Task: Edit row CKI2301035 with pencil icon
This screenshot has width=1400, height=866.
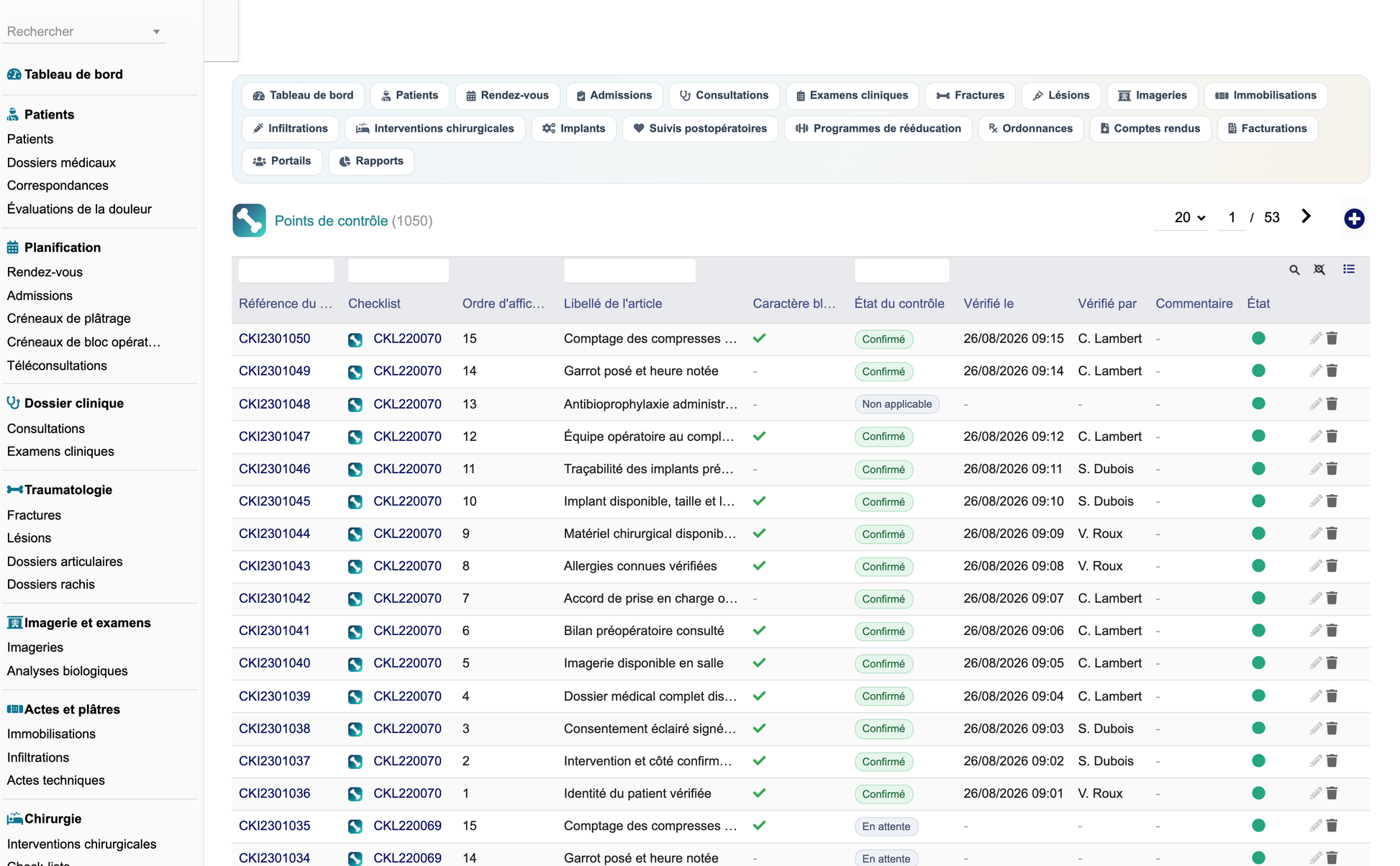Action: click(1316, 826)
